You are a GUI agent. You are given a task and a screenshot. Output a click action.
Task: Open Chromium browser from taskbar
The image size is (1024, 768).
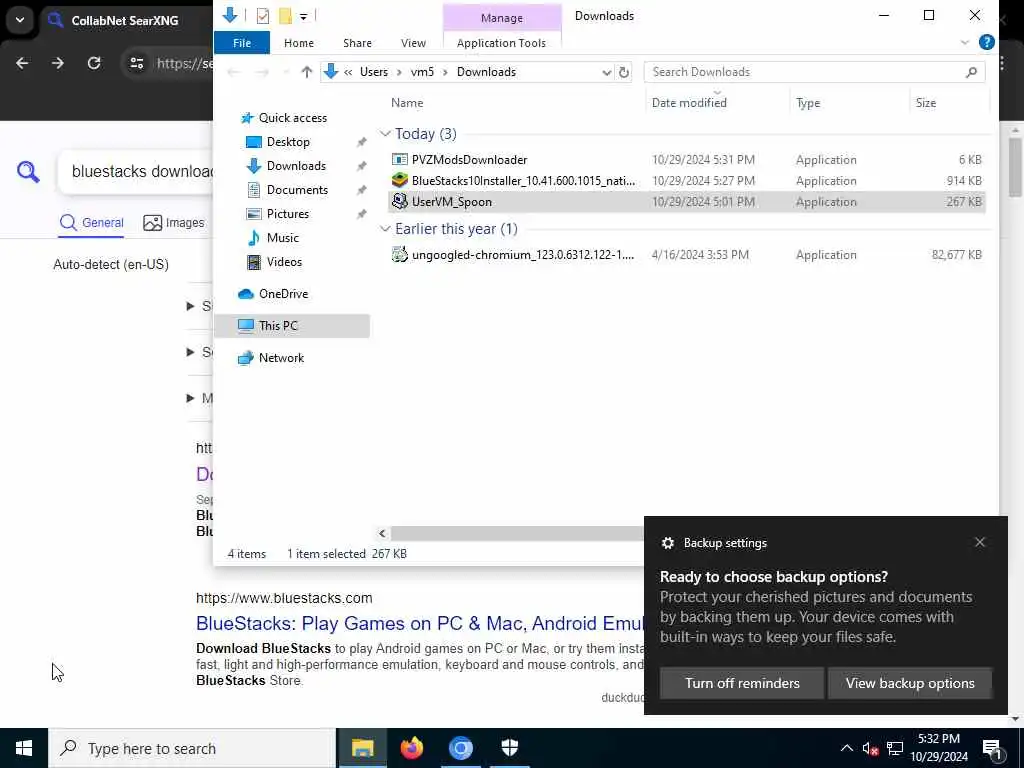(x=460, y=748)
